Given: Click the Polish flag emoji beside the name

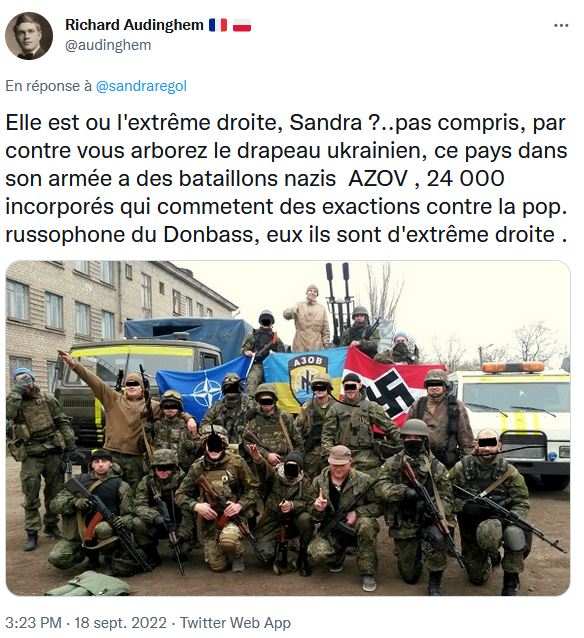Looking at the screenshot, I should click(x=242, y=25).
